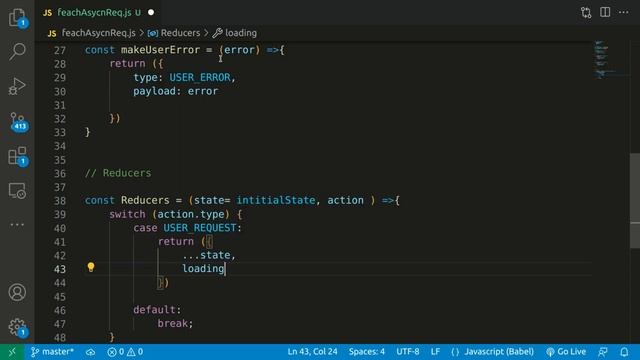Viewport: 640px width, 360px height.
Task: Open Source Control view with 413 changes
Action: [x=18, y=121]
